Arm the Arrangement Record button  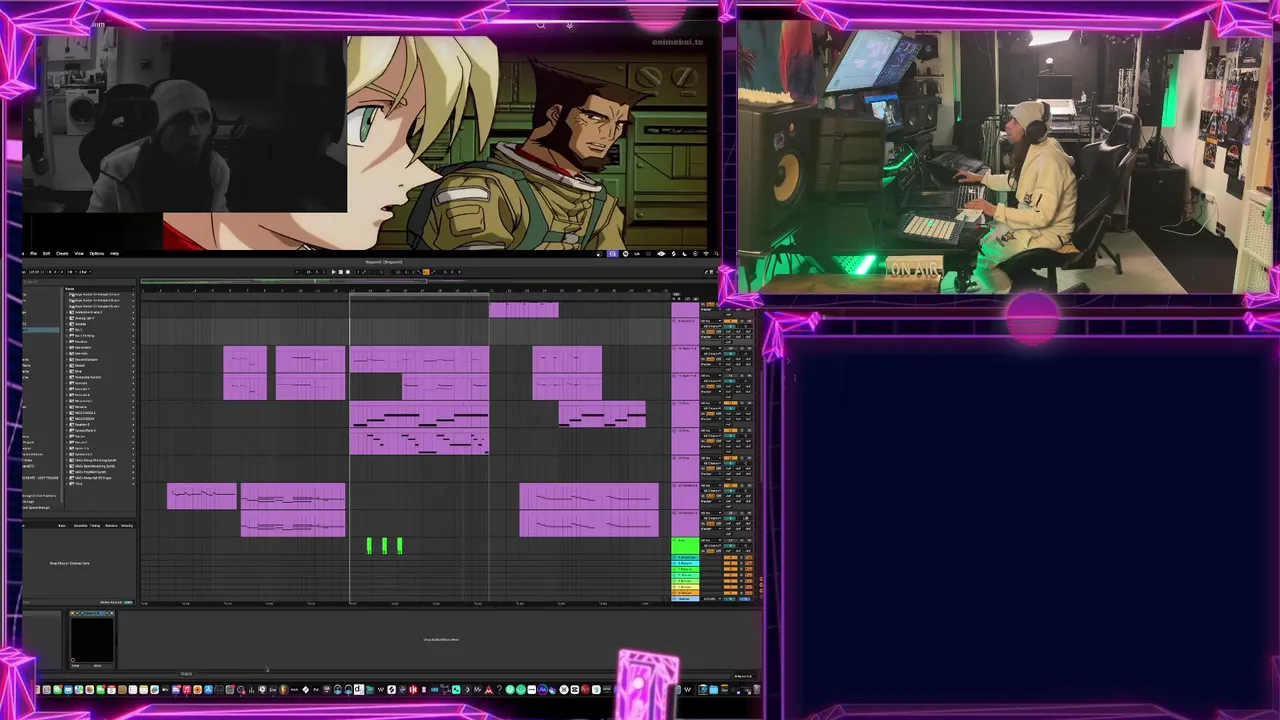tap(348, 272)
